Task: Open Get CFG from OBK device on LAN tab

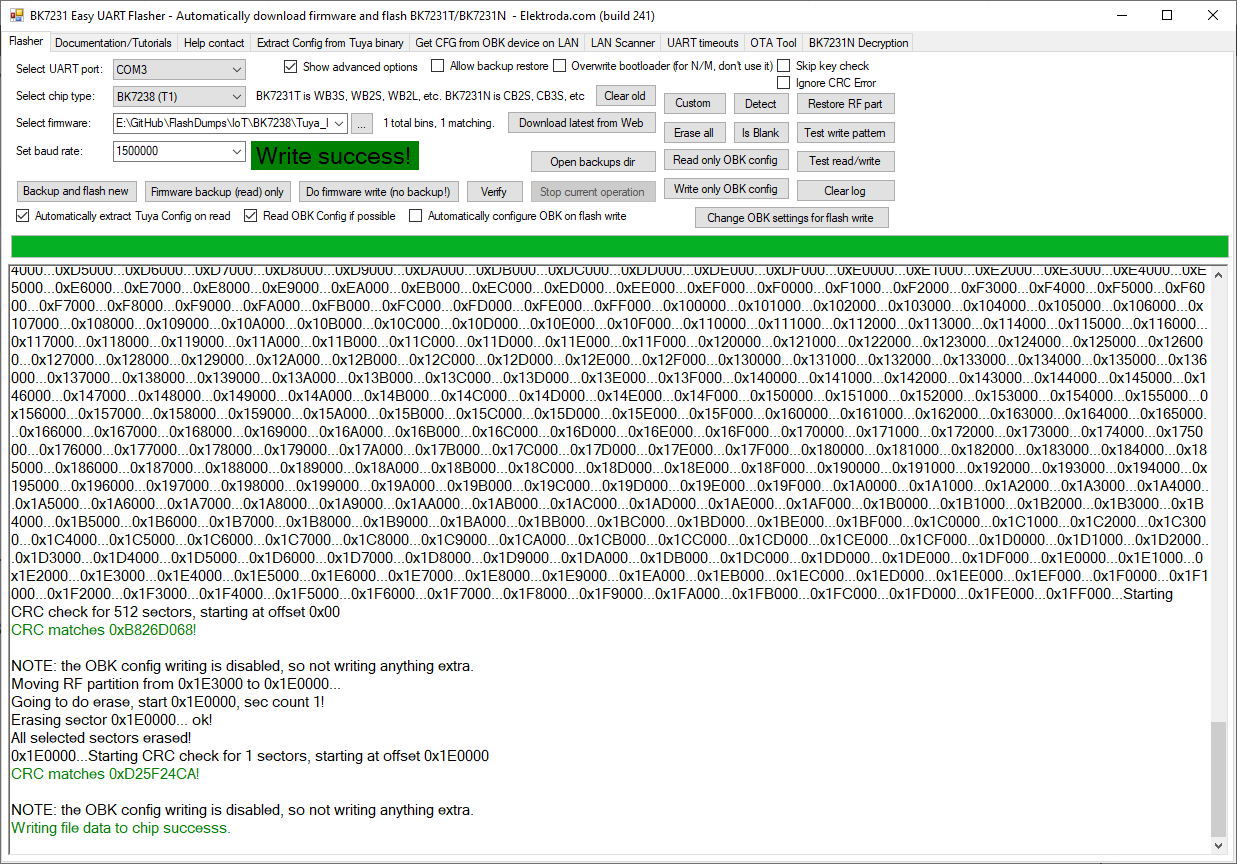Action: (x=497, y=43)
